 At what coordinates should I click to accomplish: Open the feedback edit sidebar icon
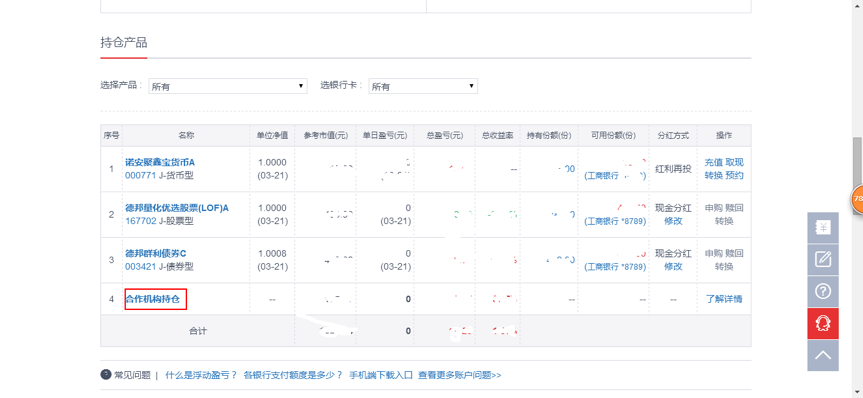(x=823, y=260)
